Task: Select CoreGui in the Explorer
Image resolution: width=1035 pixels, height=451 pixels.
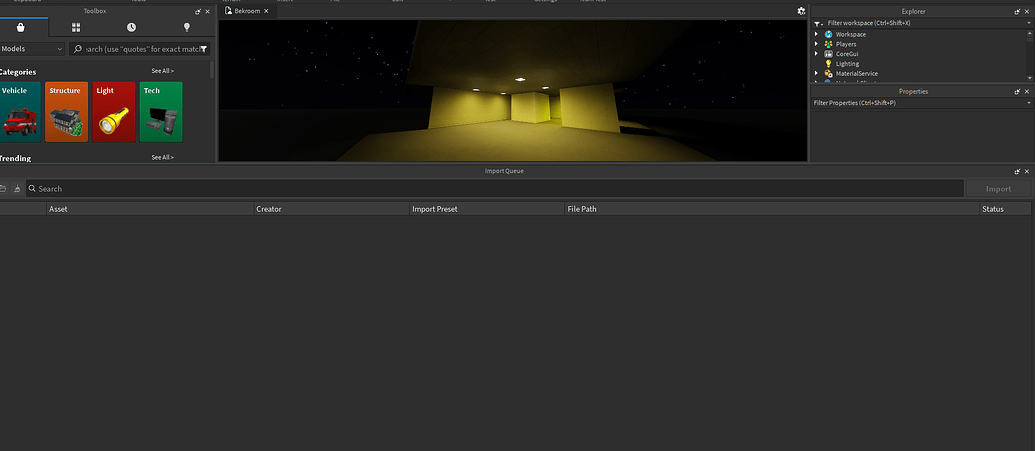Action: tap(846, 54)
